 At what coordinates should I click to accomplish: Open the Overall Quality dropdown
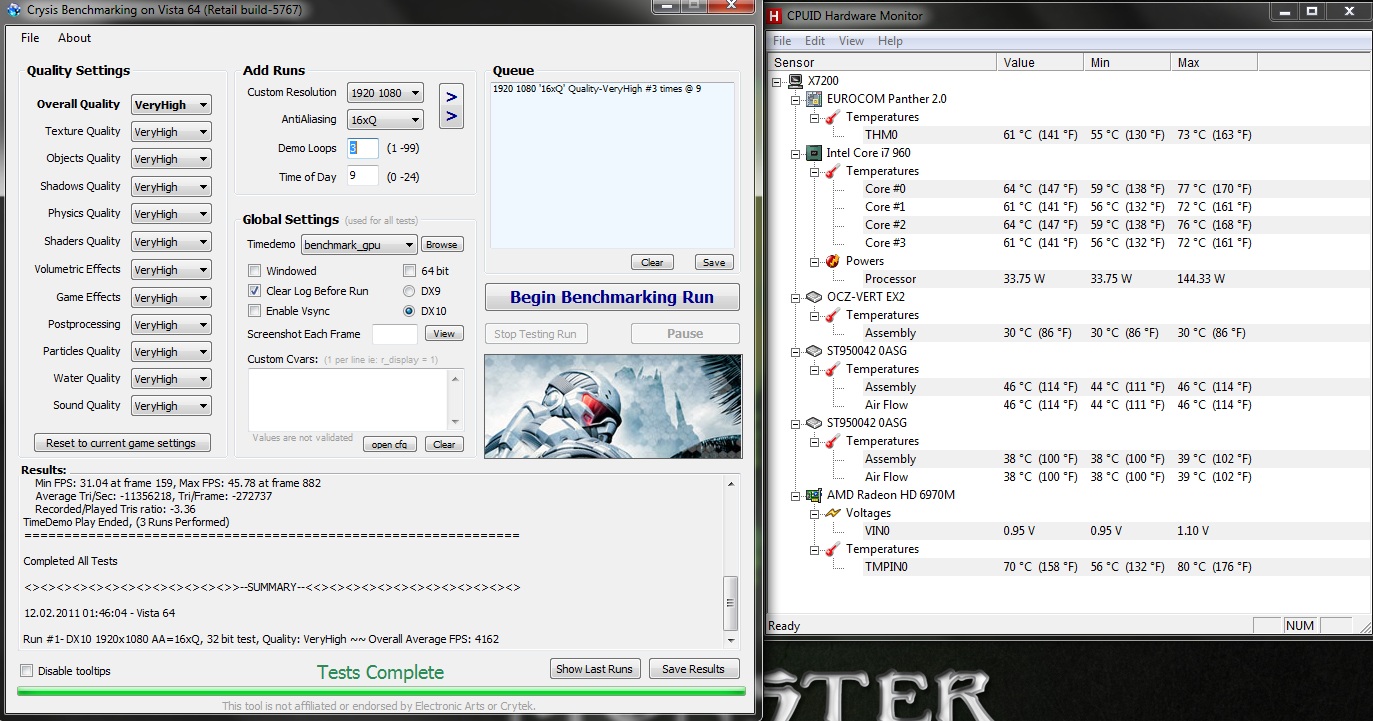pos(171,105)
